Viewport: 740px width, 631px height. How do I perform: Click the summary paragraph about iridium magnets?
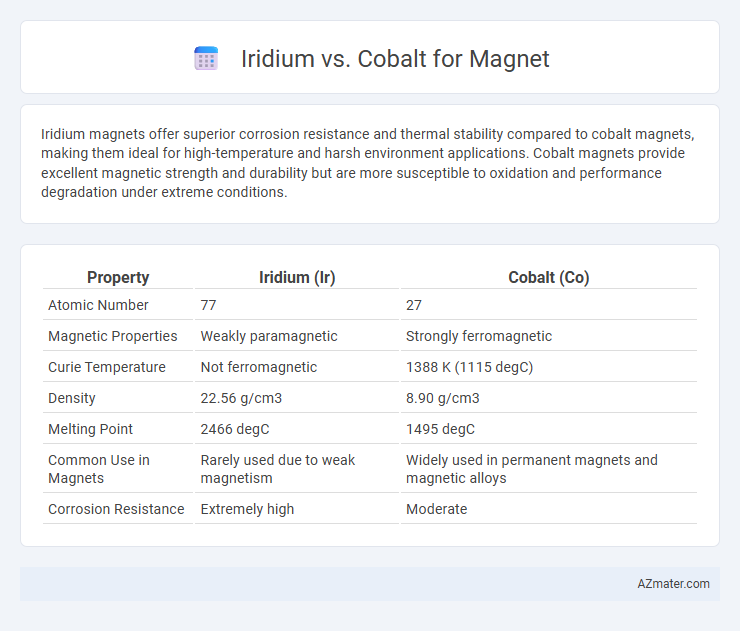[x=368, y=163]
